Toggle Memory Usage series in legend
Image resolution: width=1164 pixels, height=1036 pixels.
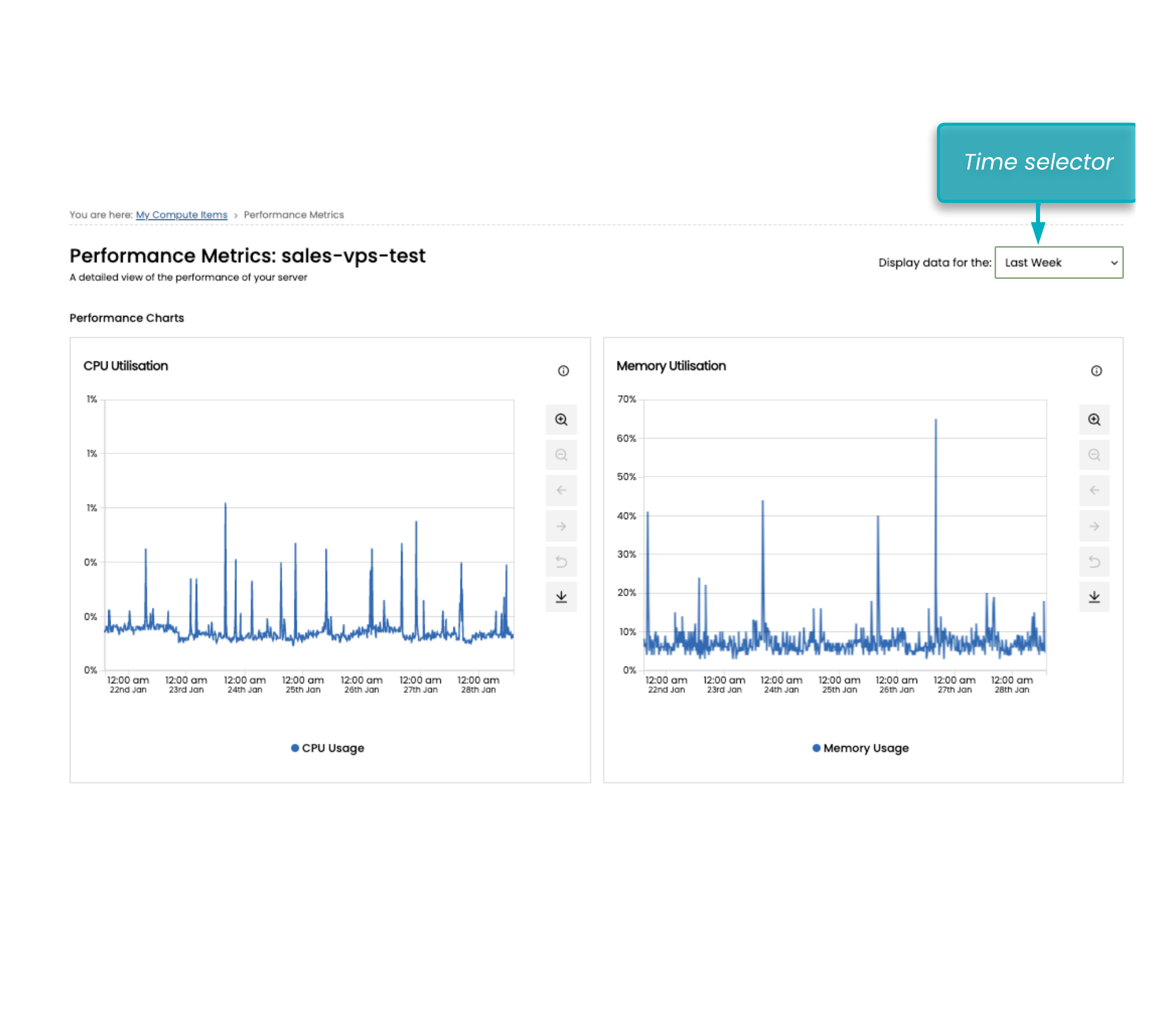(x=860, y=748)
